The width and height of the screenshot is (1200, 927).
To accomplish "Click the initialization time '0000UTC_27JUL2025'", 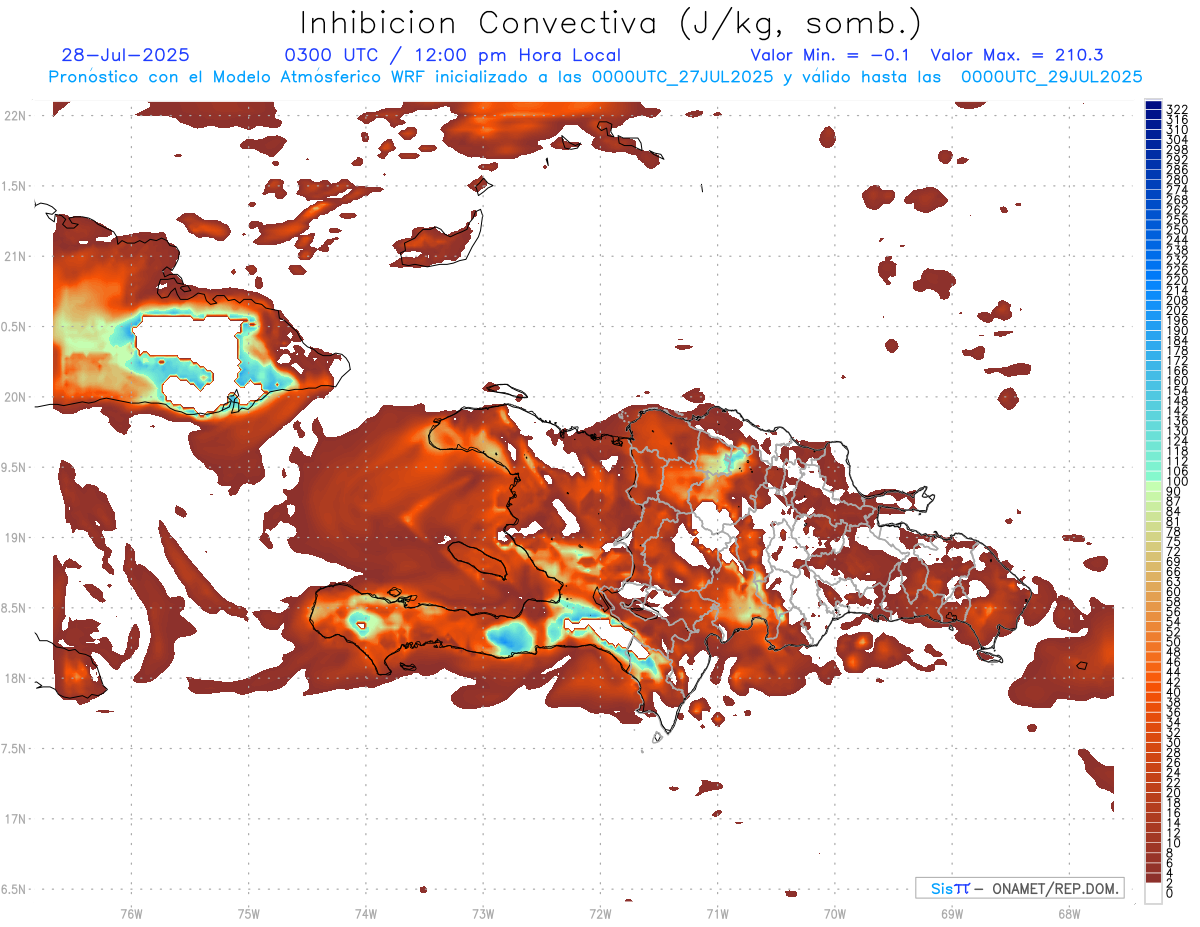I will pyautogui.click(x=683, y=77).
